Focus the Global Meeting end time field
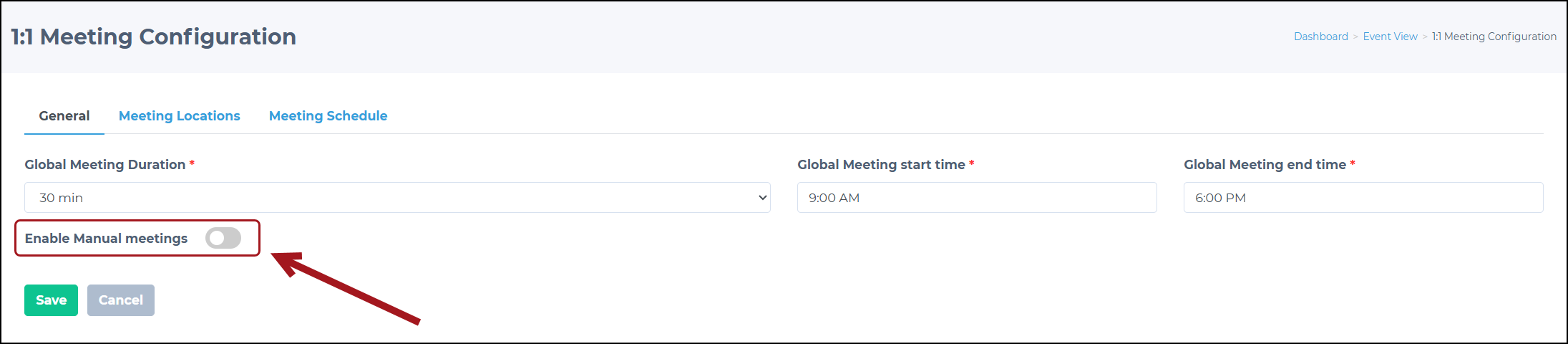This screenshot has height=344, width=1568. 1363,197
